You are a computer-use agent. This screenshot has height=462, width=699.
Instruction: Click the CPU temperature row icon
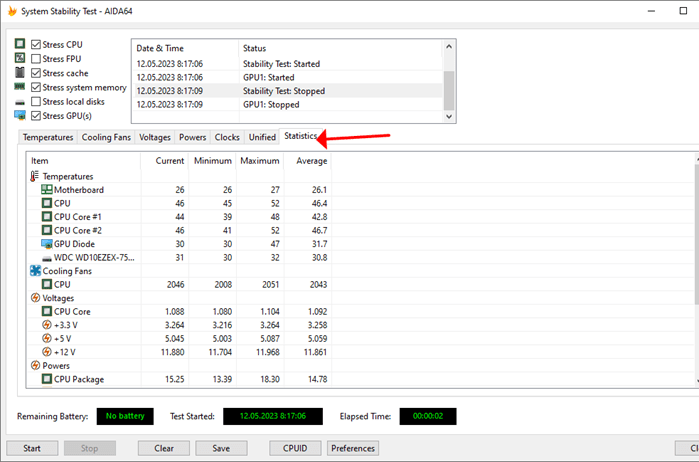click(x=47, y=203)
